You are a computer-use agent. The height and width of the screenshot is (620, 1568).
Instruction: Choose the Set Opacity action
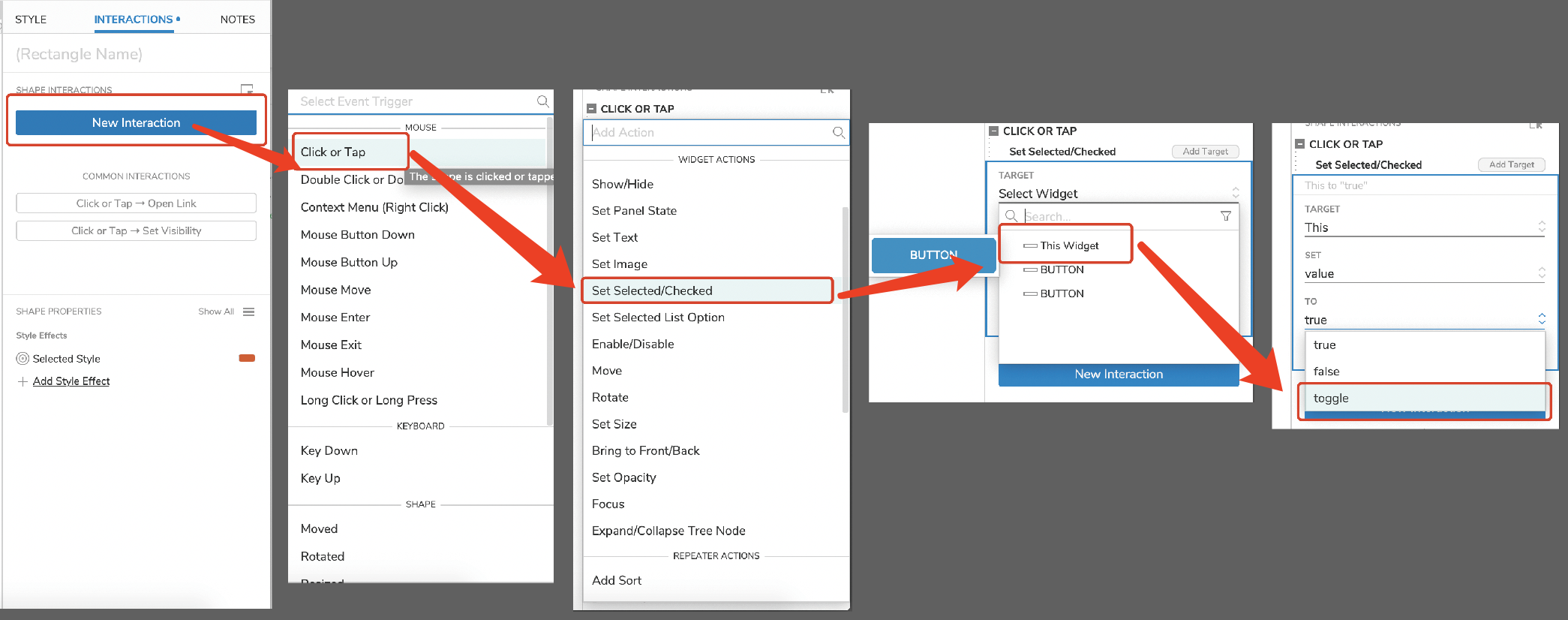(623, 477)
